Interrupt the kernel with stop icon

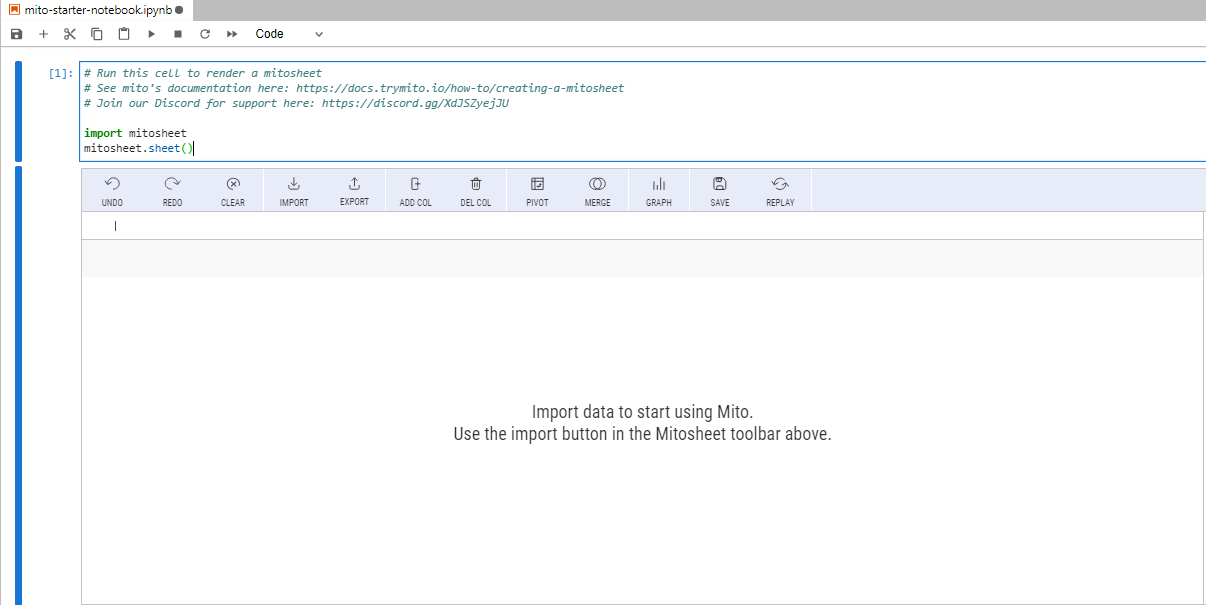click(178, 34)
